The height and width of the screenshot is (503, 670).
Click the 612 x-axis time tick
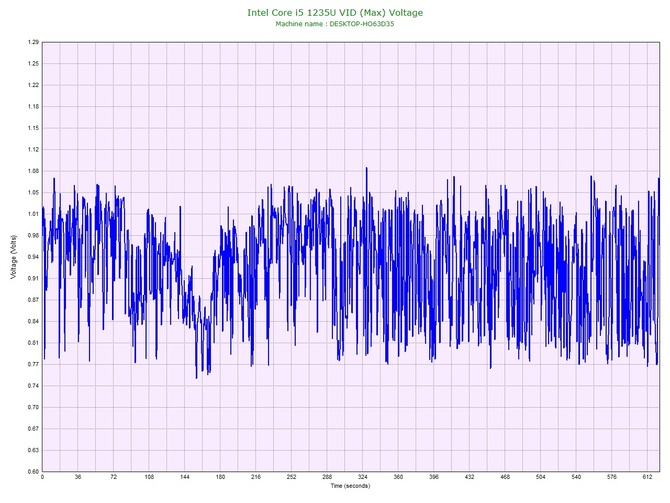647,477
